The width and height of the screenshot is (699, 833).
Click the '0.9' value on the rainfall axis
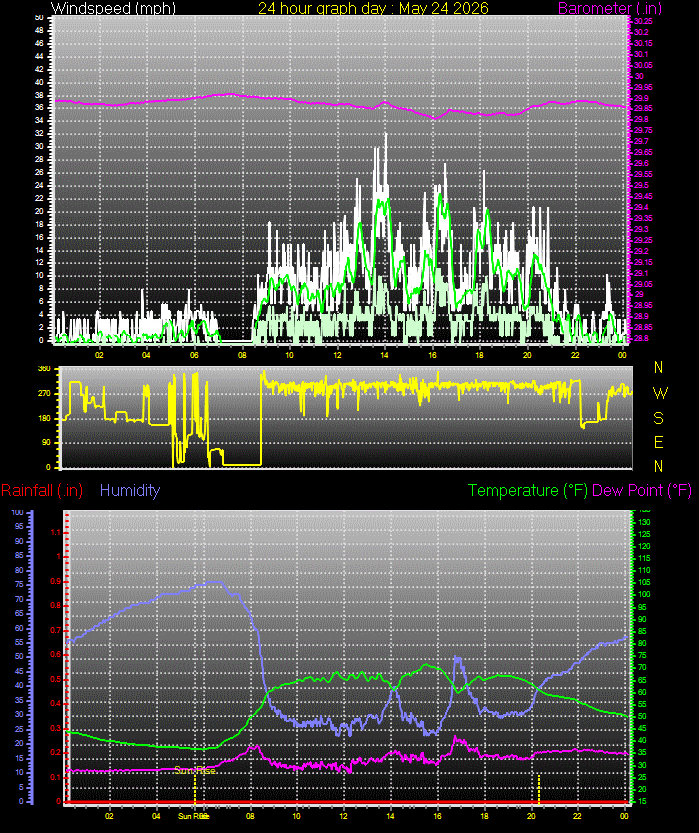click(x=55, y=582)
